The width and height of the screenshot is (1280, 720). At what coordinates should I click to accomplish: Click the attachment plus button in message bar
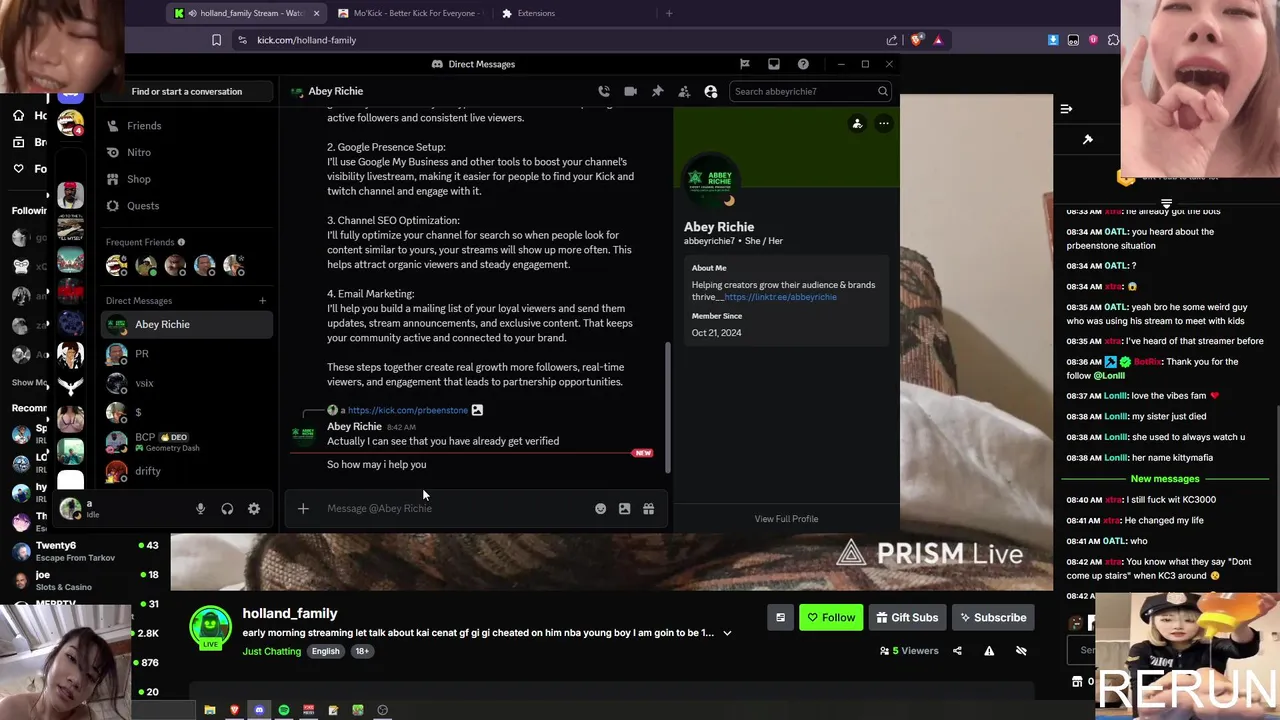pos(303,509)
